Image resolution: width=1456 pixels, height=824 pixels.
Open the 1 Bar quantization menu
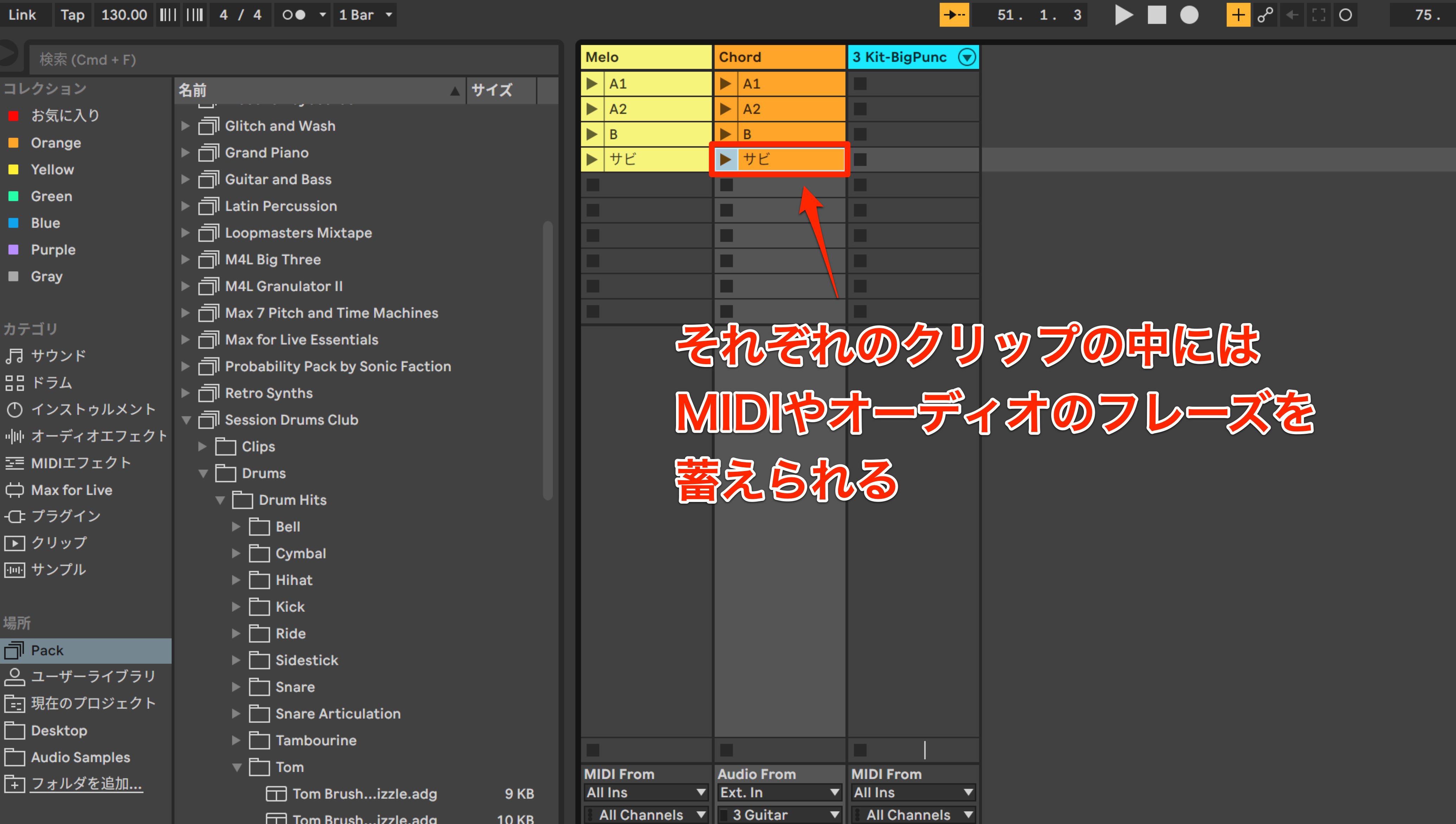pyautogui.click(x=365, y=15)
